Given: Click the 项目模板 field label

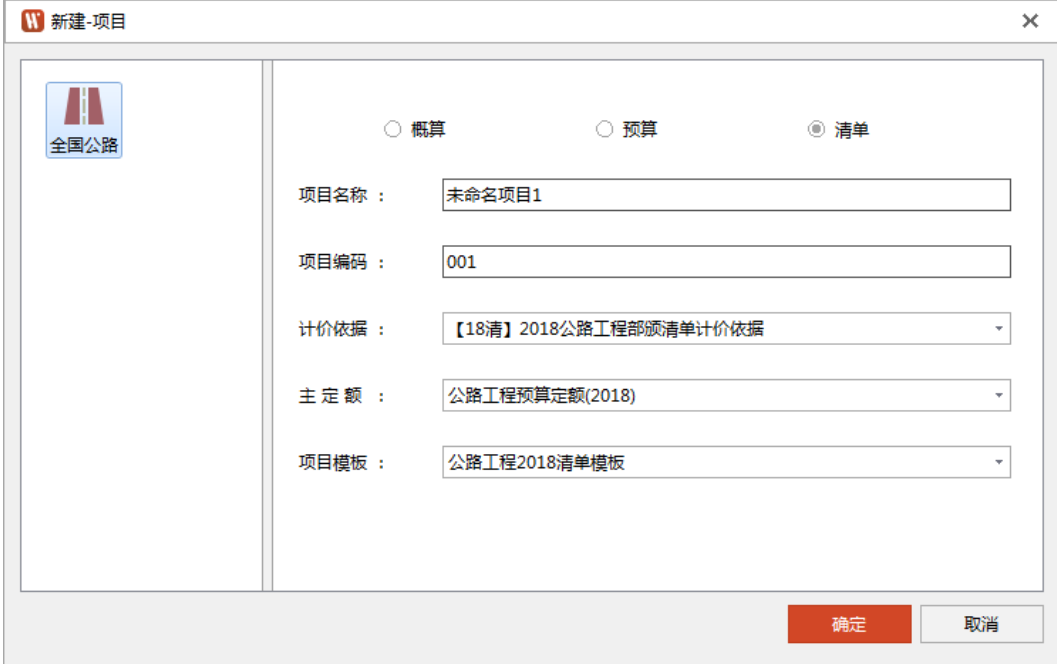Looking at the screenshot, I should 333,462.
